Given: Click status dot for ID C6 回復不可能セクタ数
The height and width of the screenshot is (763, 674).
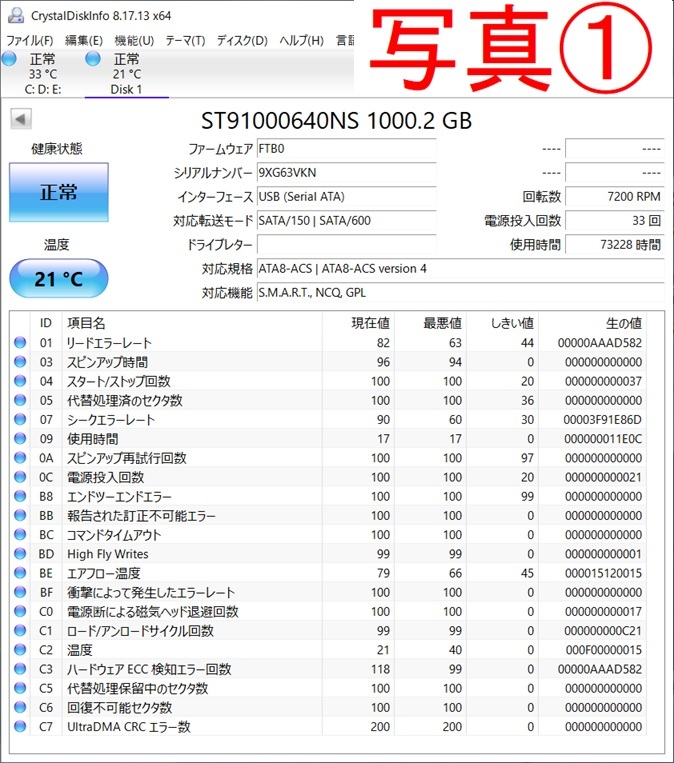Looking at the screenshot, I should coord(20,707).
